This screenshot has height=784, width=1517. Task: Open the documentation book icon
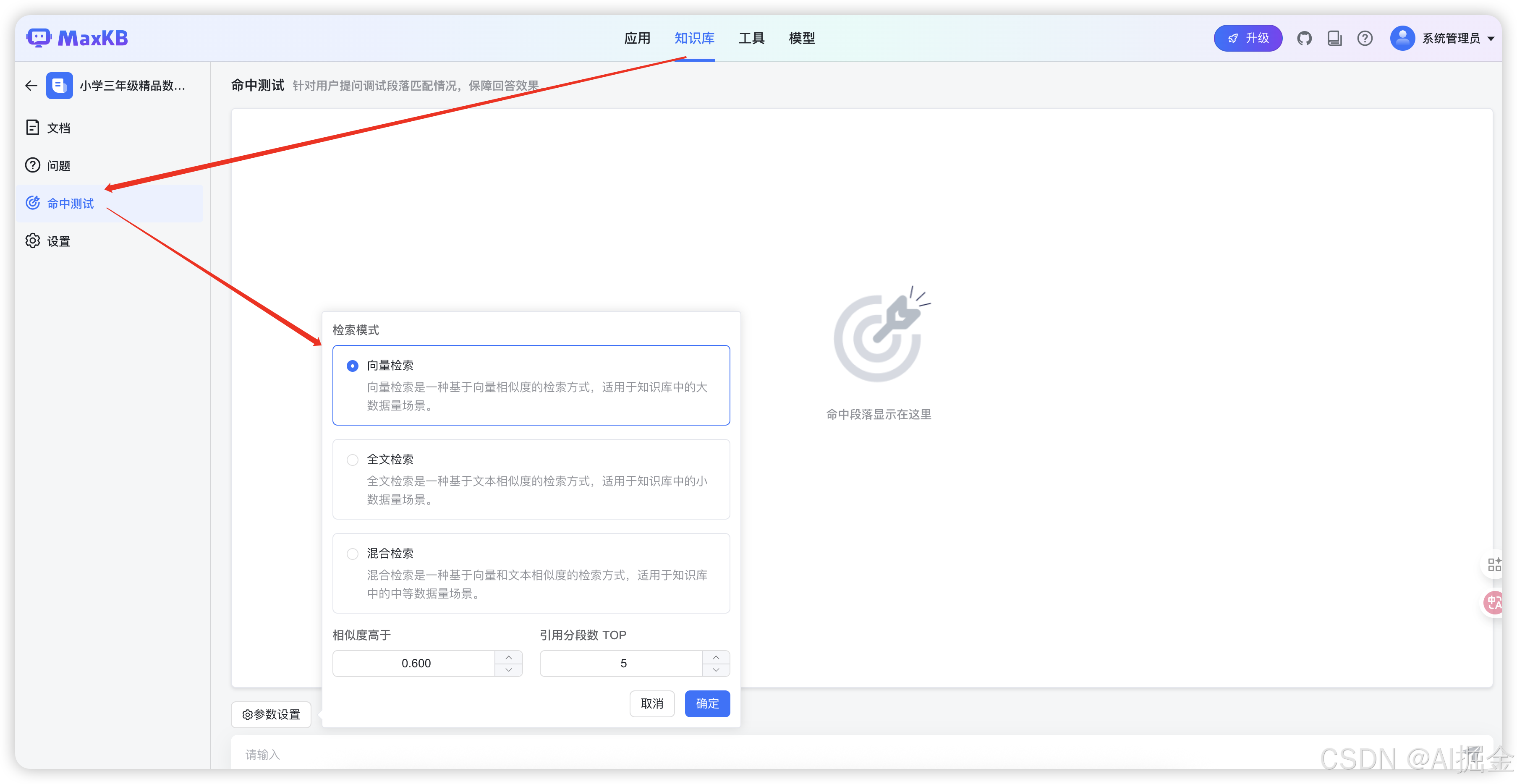click(x=1335, y=38)
